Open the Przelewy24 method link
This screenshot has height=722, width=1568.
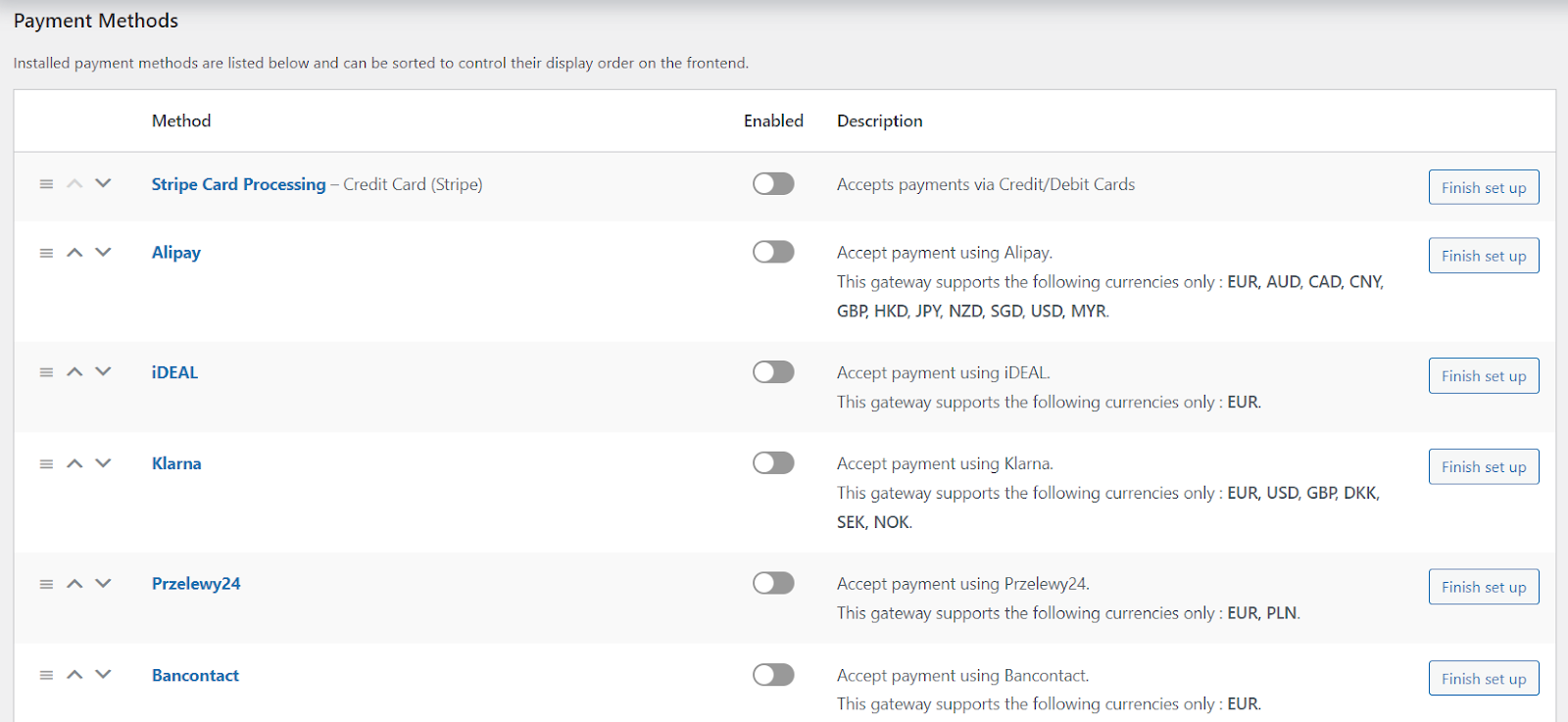click(196, 584)
